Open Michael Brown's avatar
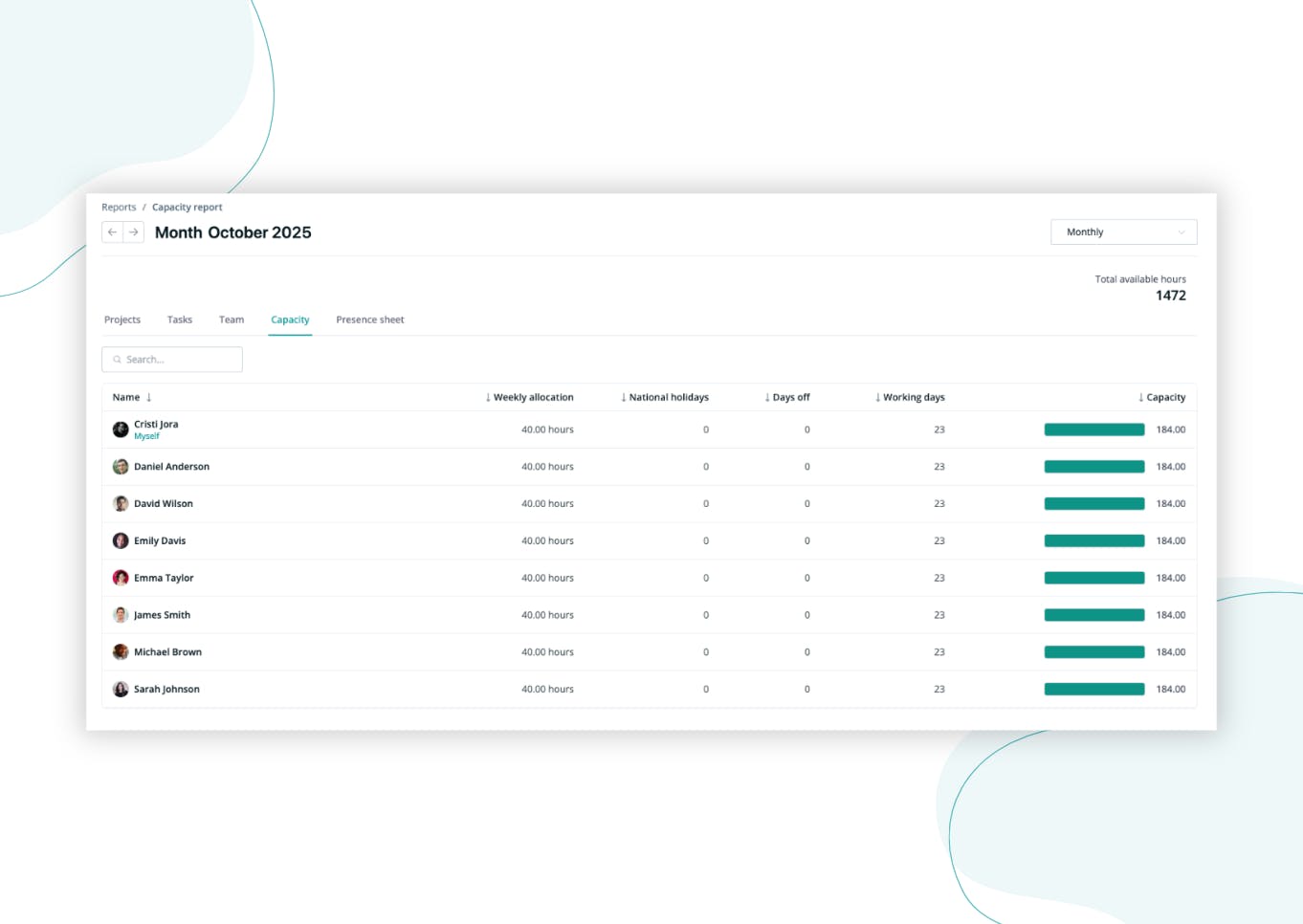The width and height of the screenshot is (1303, 924). [120, 651]
